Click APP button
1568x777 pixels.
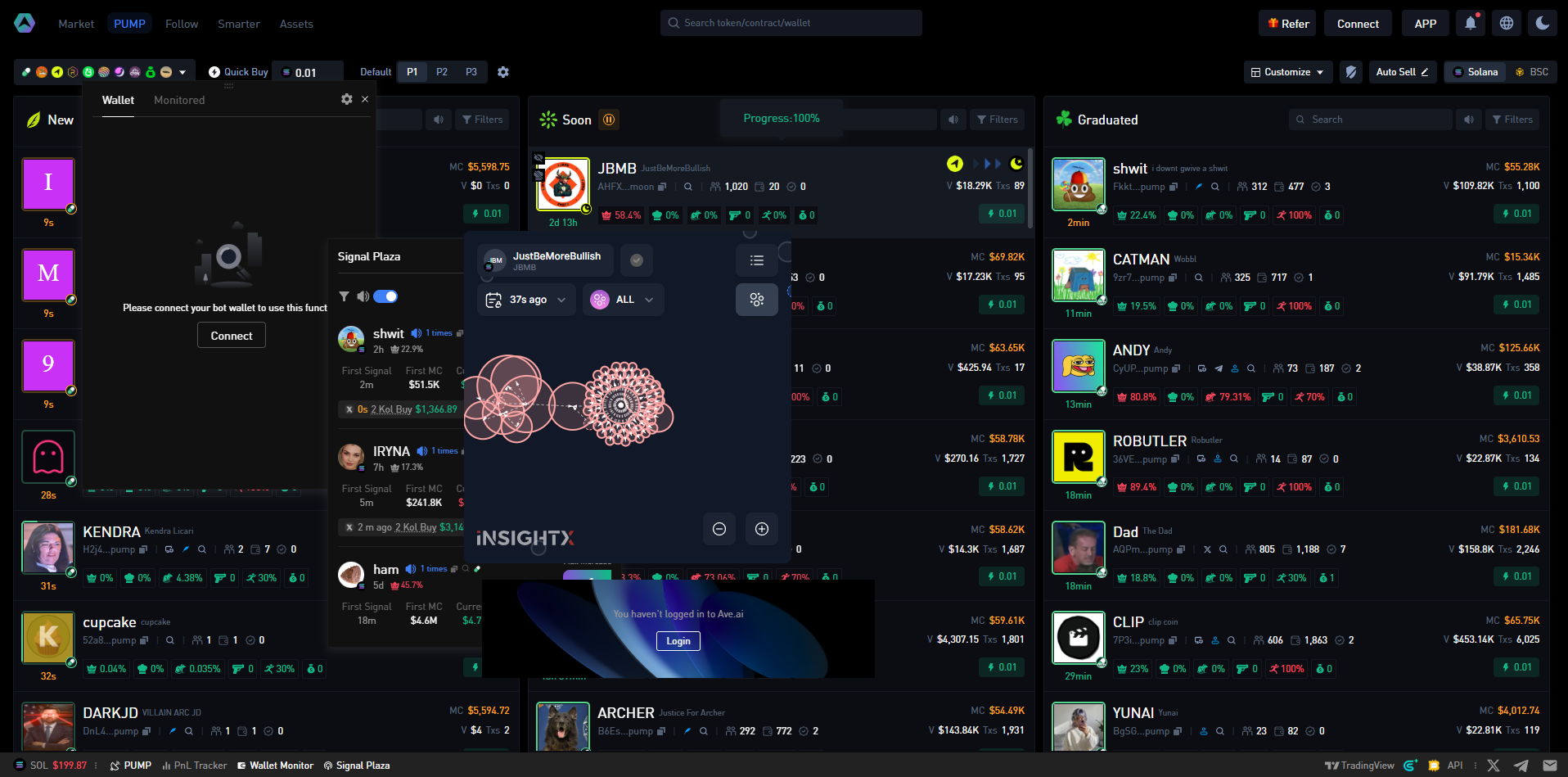1426,23
